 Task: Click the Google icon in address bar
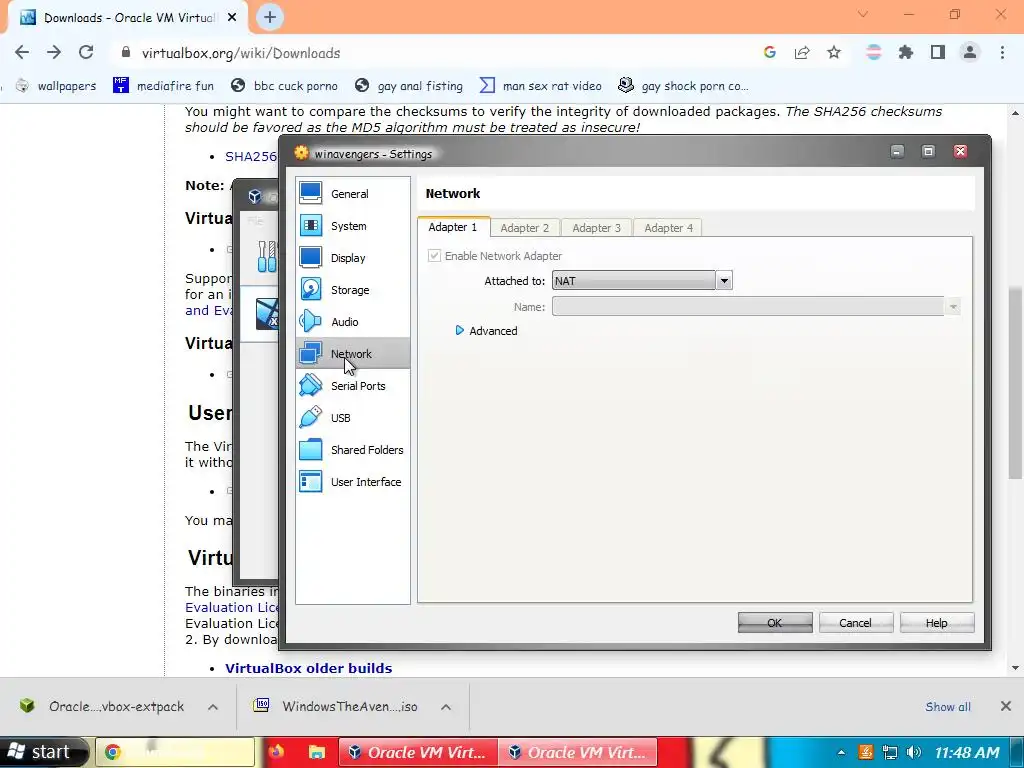coord(769,52)
